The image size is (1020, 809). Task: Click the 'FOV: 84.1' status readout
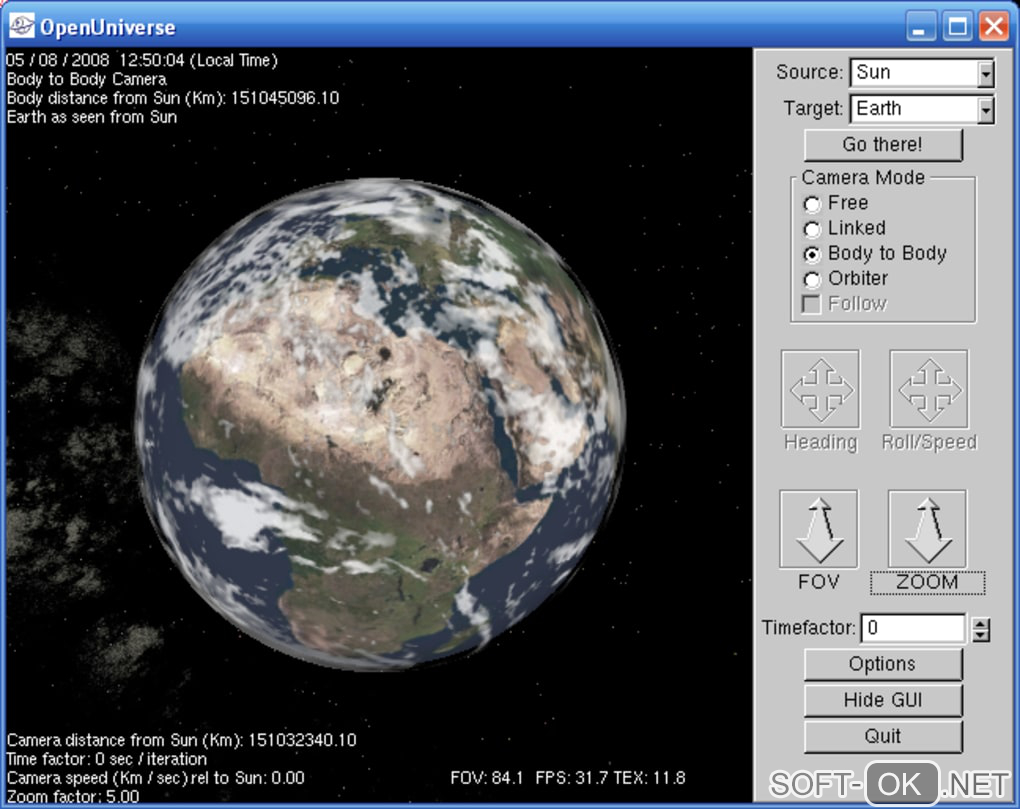point(487,778)
